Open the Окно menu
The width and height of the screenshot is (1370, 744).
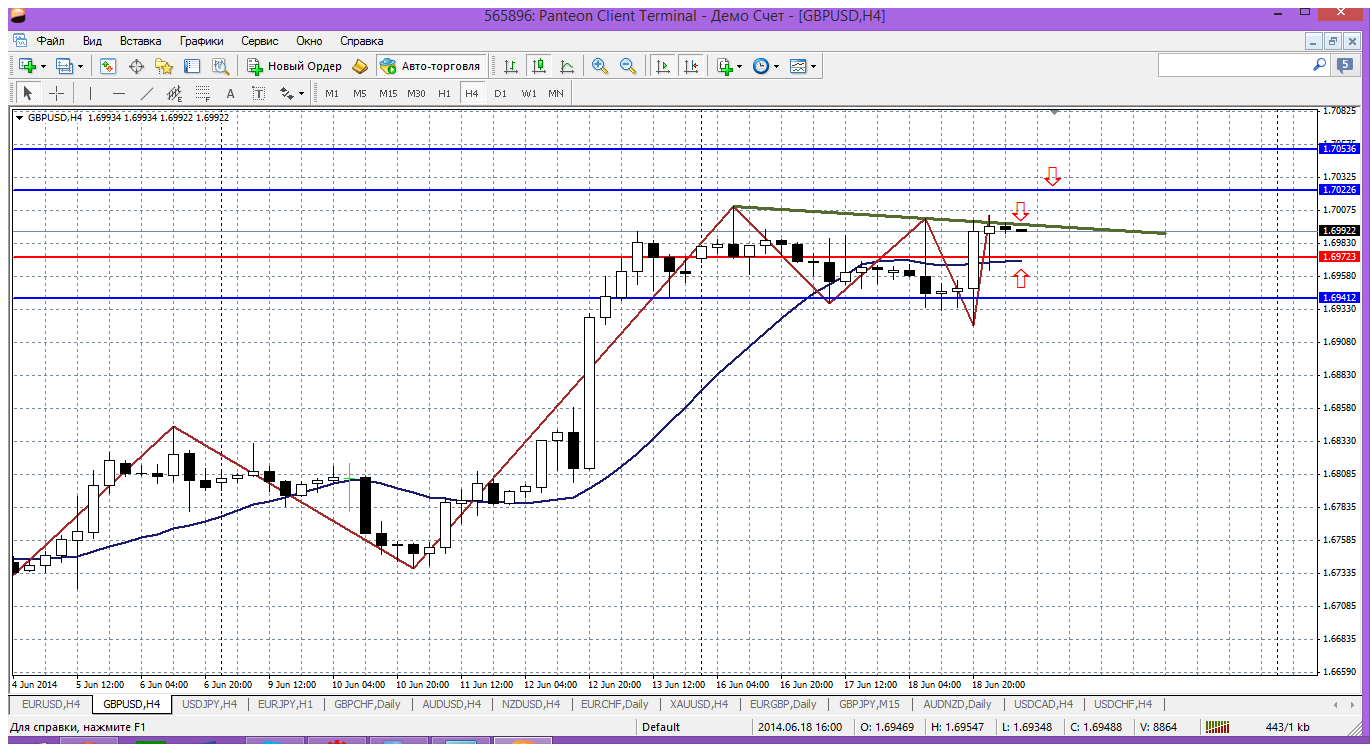[x=309, y=41]
